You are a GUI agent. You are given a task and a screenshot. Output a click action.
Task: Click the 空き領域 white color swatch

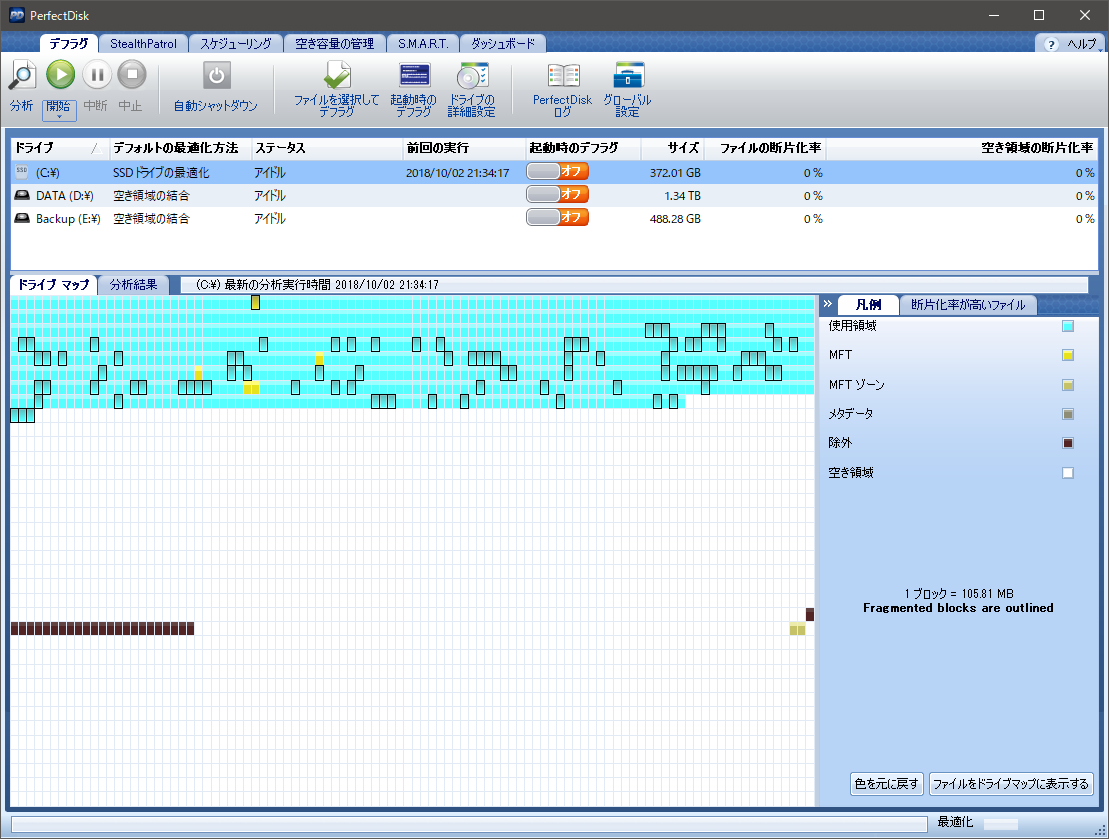(x=1068, y=473)
